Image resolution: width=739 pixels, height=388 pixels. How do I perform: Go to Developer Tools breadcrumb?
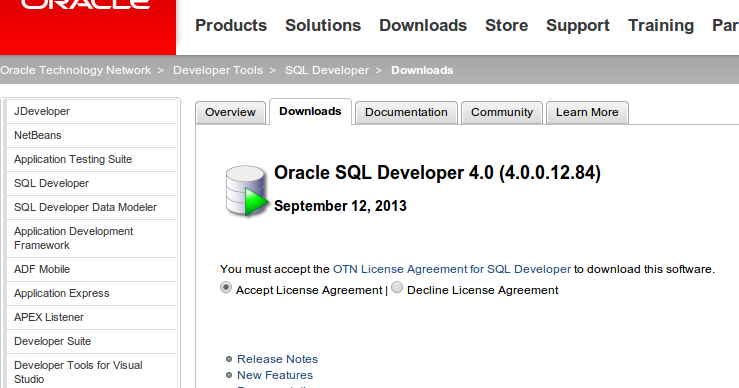click(x=218, y=70)
